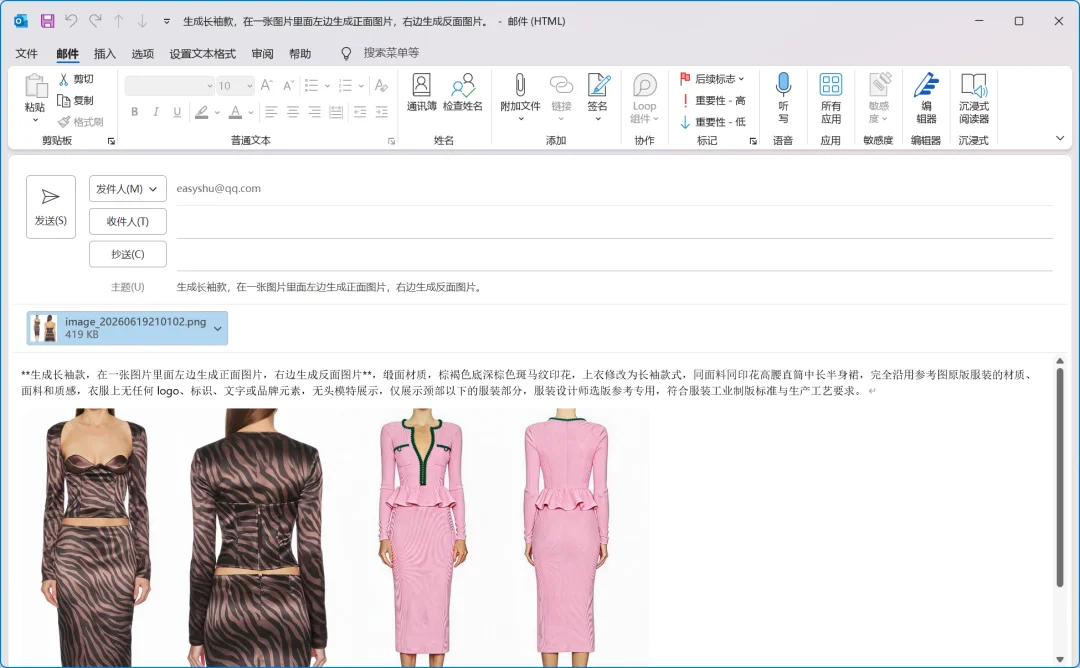Click 复制 to copy

pyautogui.click(x=76, y=101)
